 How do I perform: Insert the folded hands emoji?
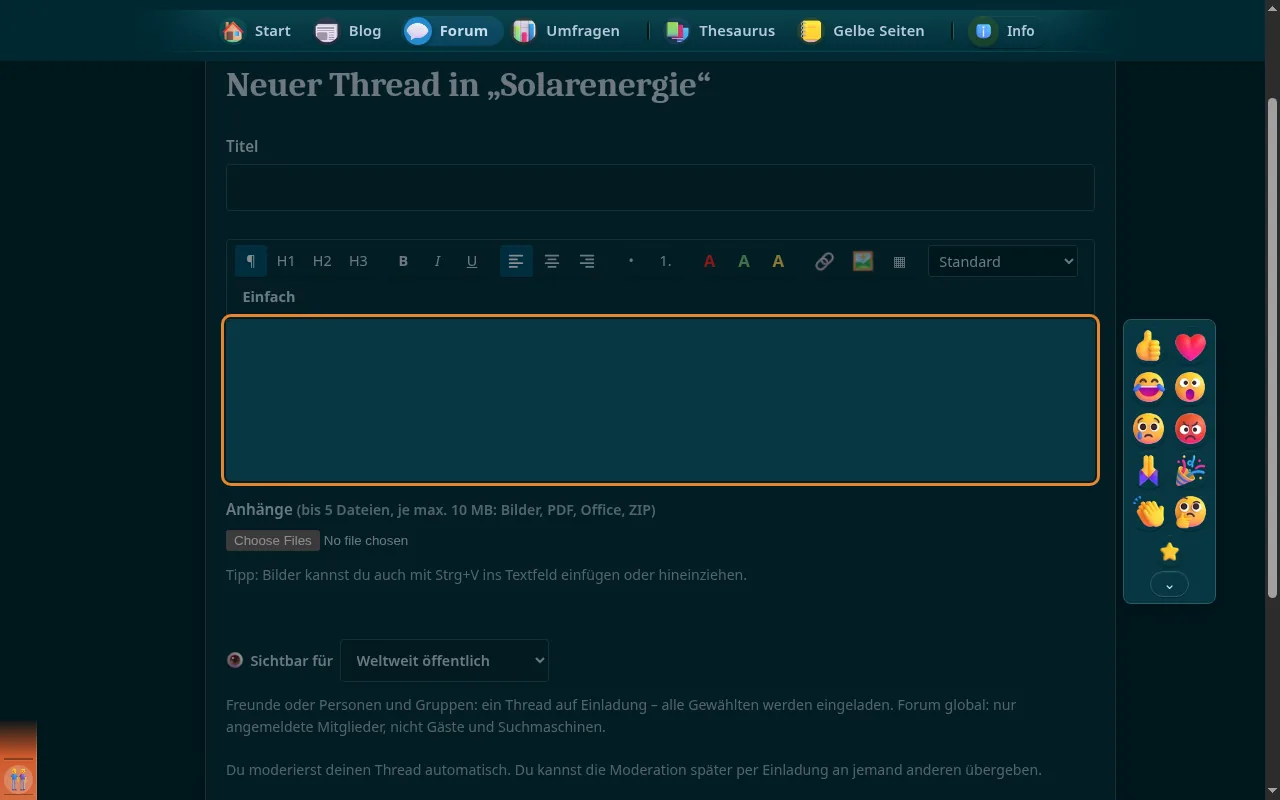[1149, 470]
